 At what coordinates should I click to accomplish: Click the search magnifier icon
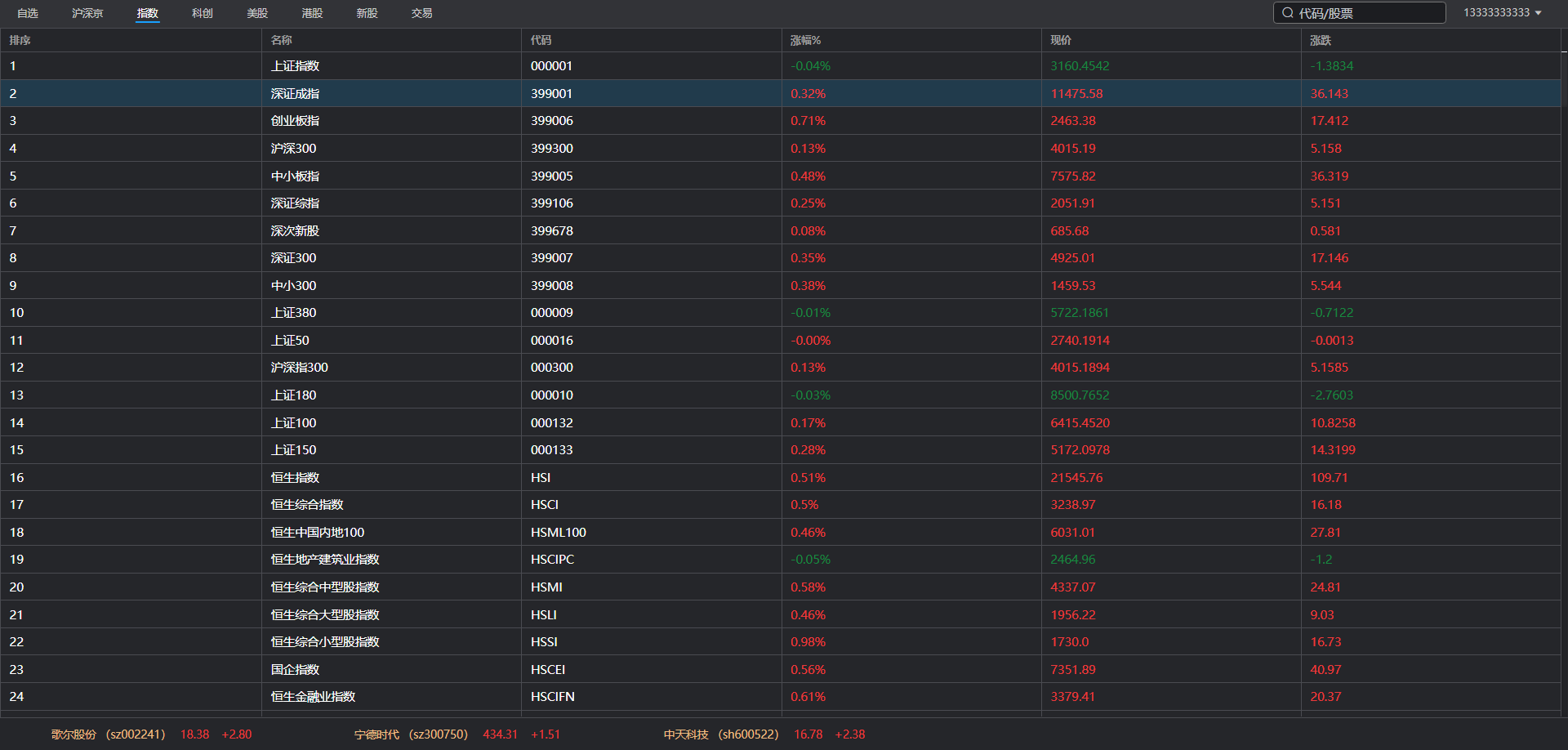[1288, 13]
